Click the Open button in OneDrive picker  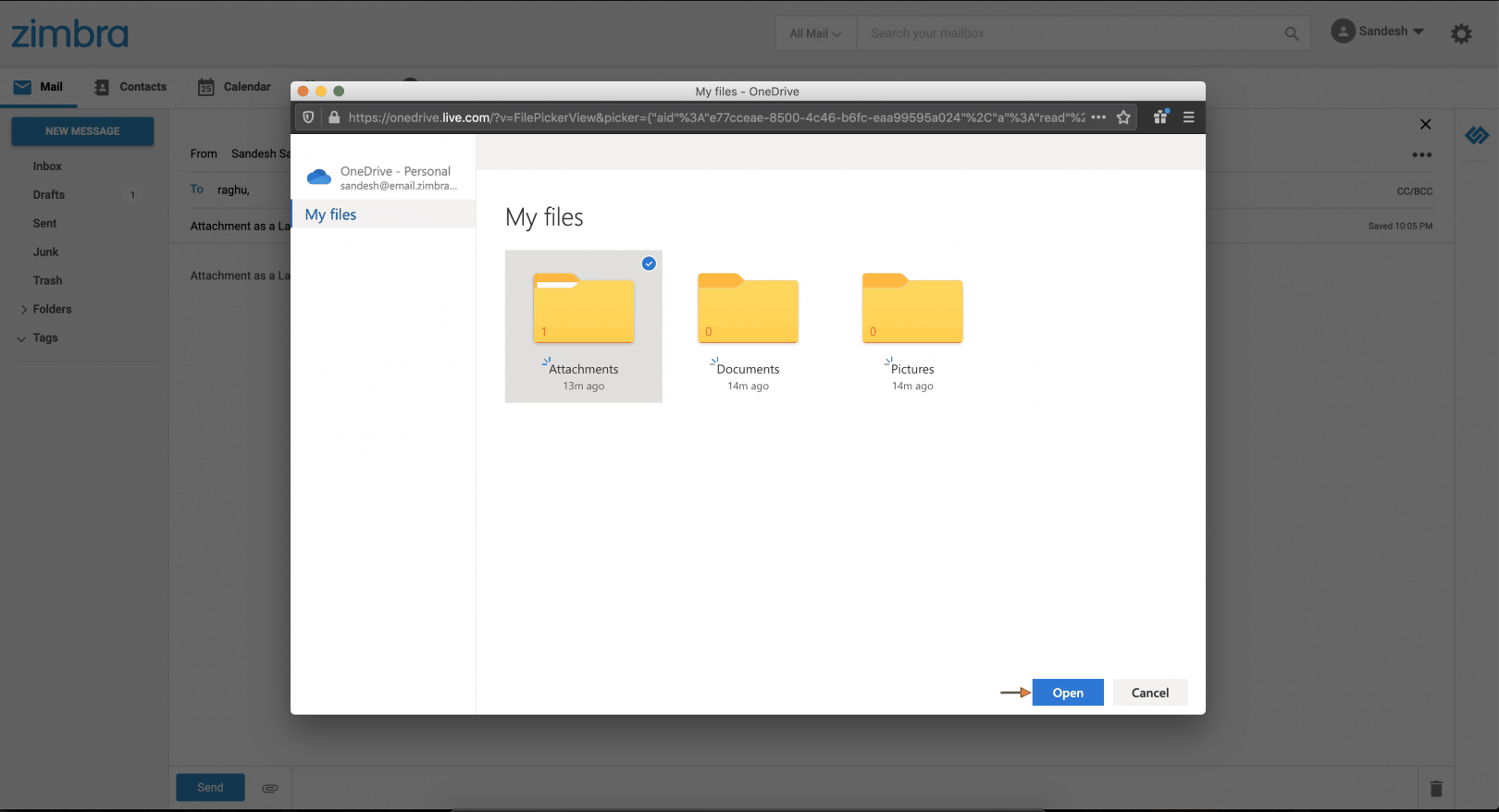(1068, 693)
